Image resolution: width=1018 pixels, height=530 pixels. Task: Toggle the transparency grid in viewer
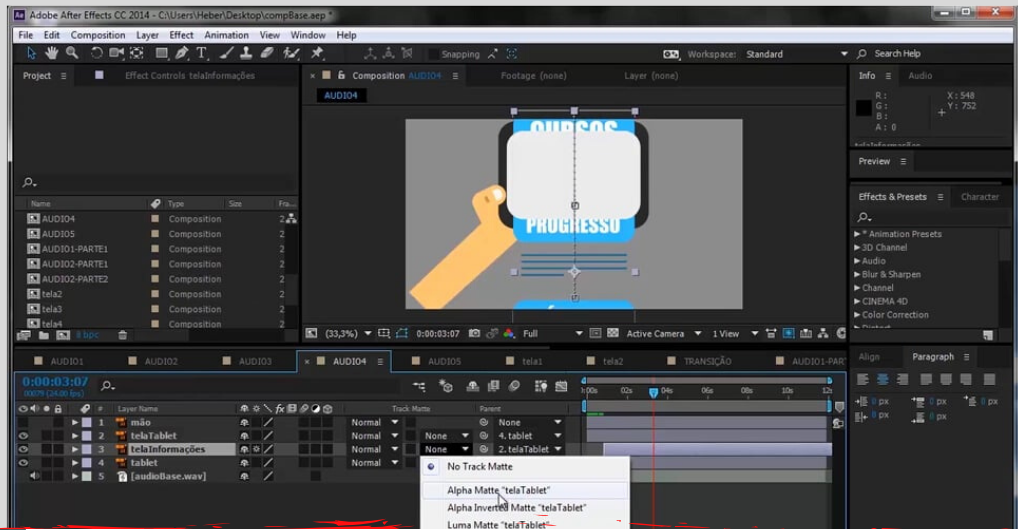click(613, 333)
